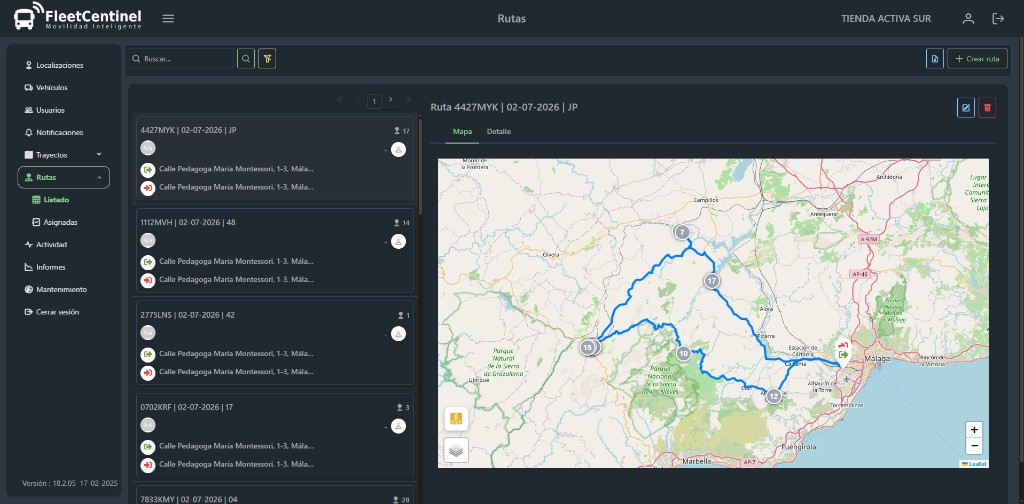Screen dimensions: 1024x504
Task: Go to the next page of routes
Action: coord(391,99)
